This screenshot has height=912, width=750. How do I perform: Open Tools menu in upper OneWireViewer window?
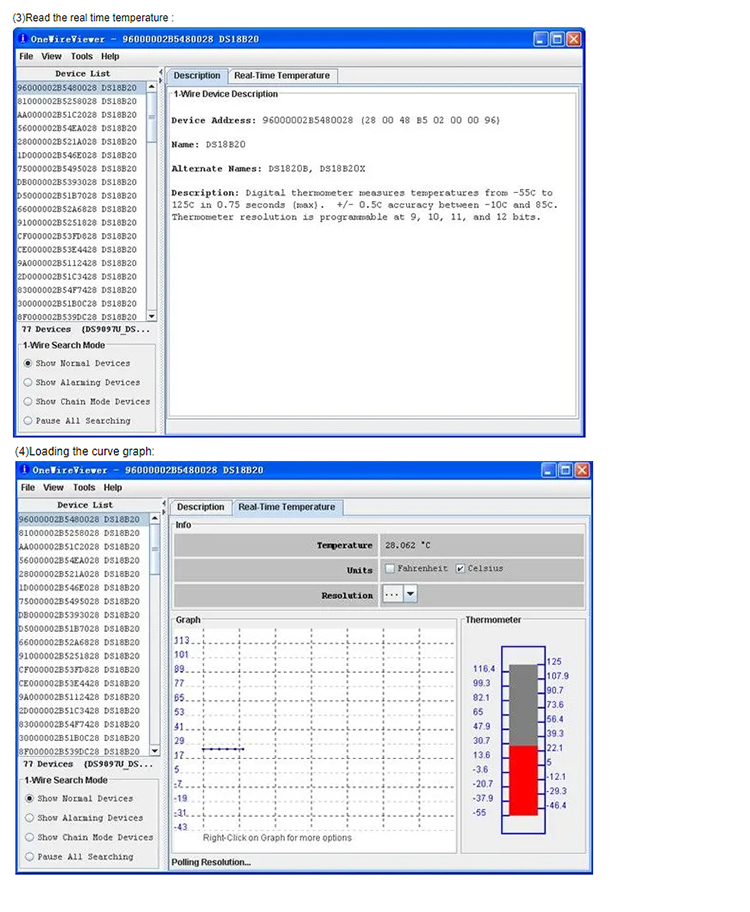tap(81, 56)
